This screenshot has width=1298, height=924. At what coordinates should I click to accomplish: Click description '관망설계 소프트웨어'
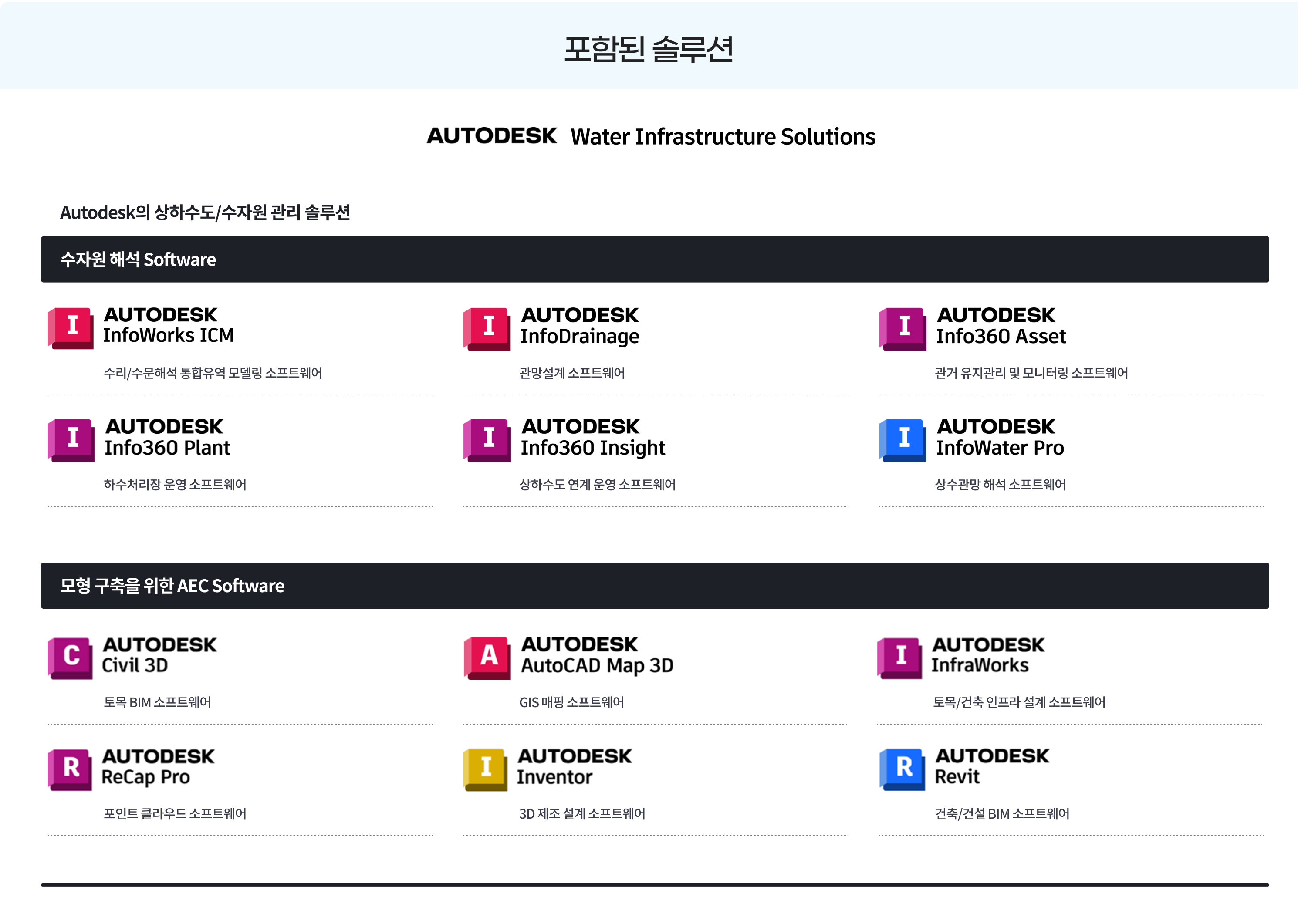572,373
